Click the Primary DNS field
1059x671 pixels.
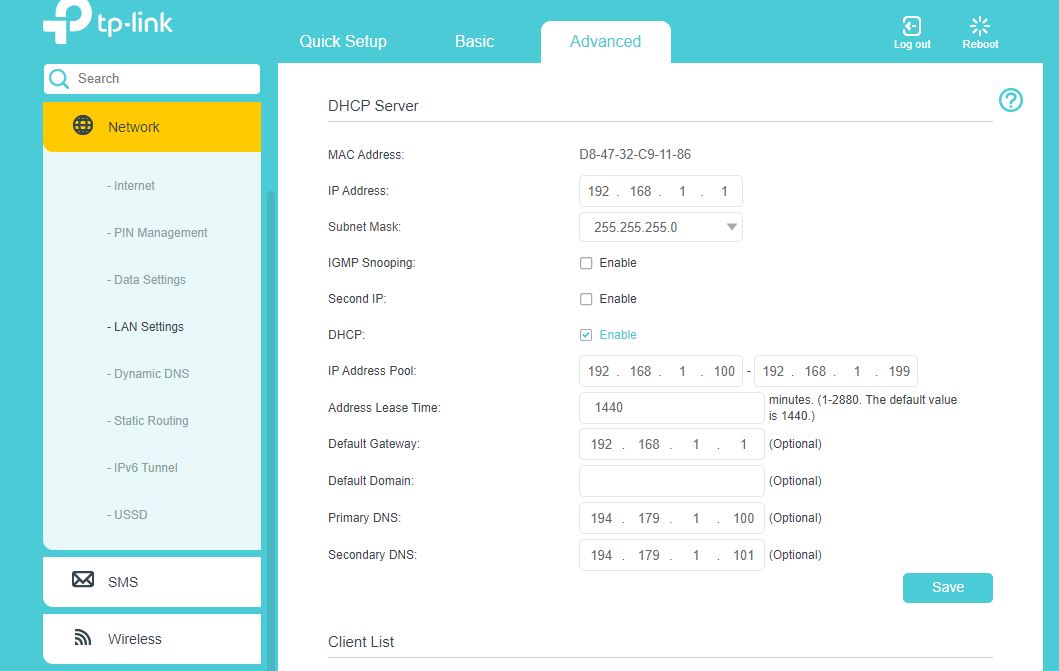(x=671, y=518)
